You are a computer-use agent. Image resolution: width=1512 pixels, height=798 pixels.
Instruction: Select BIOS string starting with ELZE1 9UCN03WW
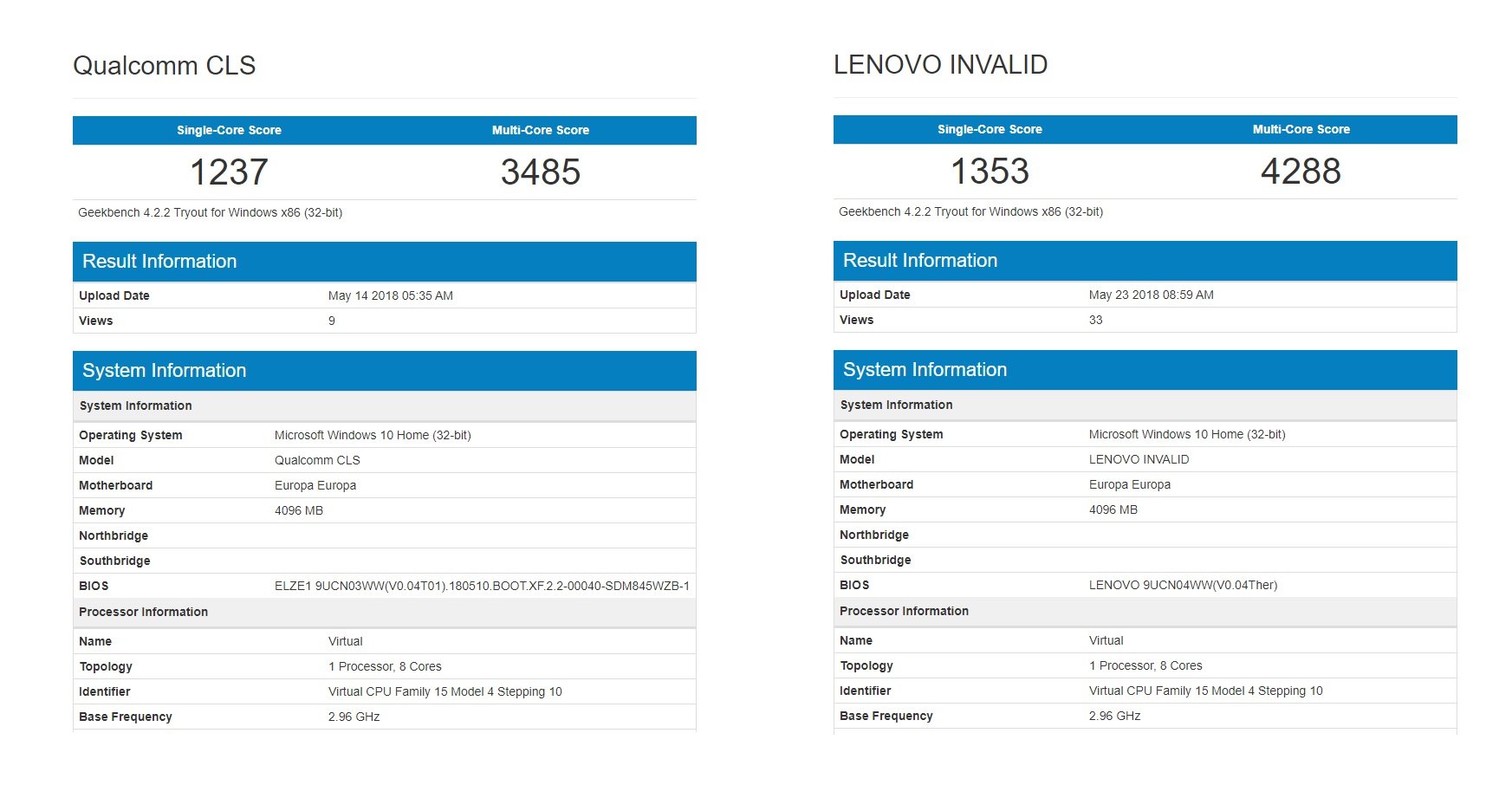[482, 586]
